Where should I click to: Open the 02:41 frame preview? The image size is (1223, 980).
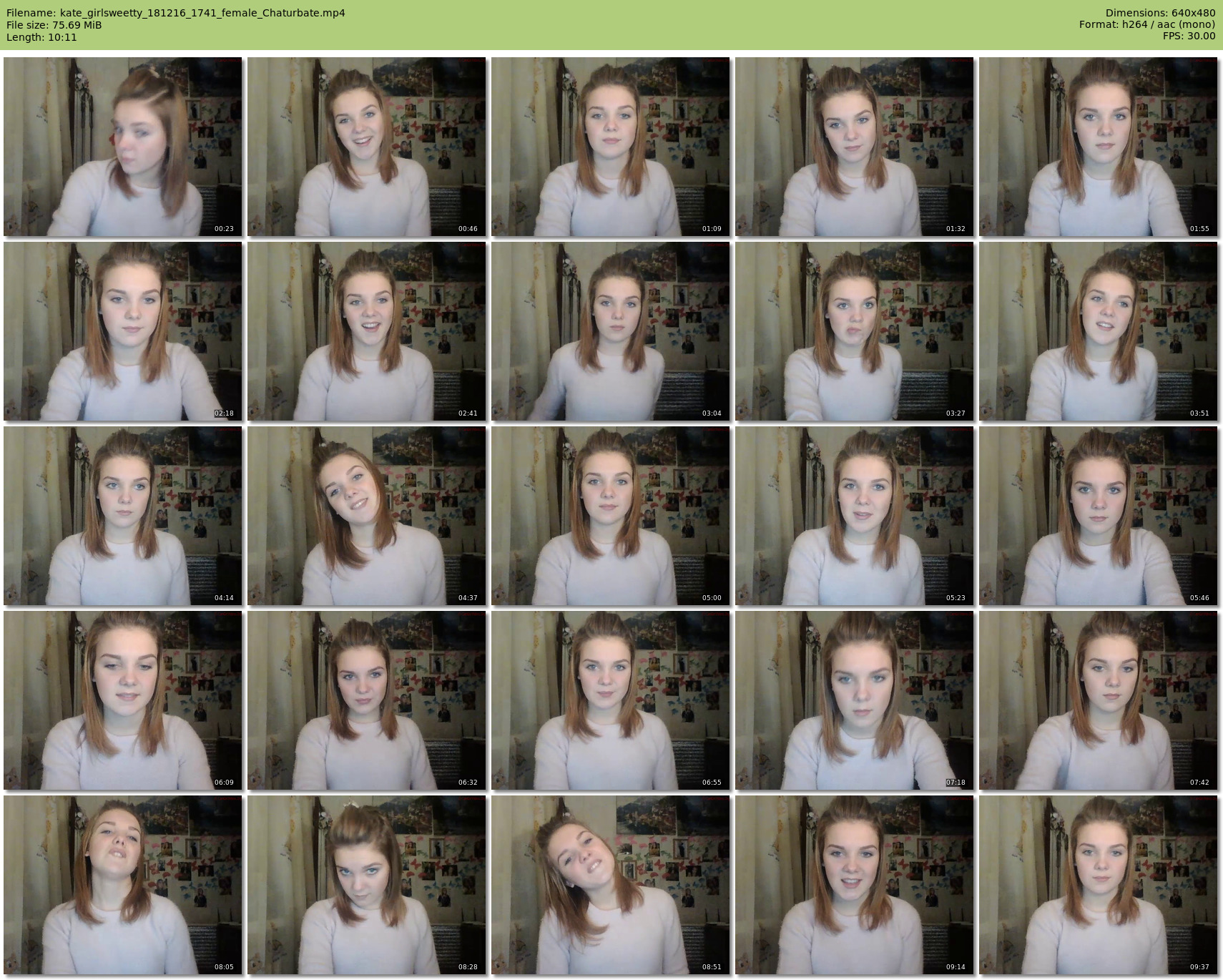point(366,331)
